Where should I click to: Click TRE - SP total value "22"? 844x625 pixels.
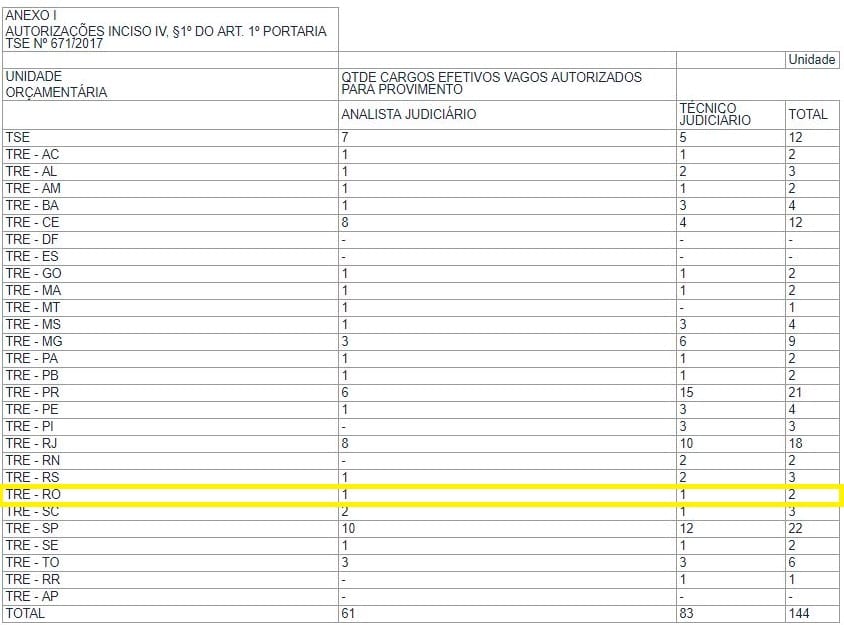click(x=795, y=529)
